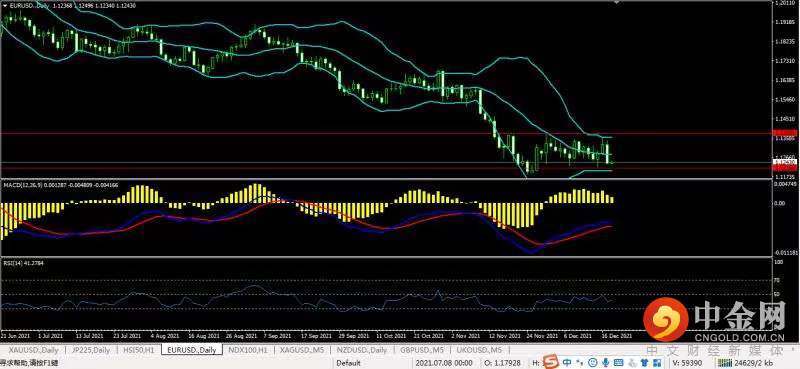800x369 pixels.
Task: Click the RSI '100' scale label
Action: pos(780,261)
